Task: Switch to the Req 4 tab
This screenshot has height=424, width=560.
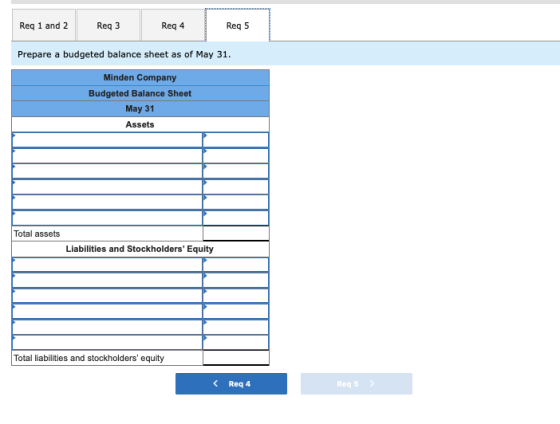Action: pos(173,25)
